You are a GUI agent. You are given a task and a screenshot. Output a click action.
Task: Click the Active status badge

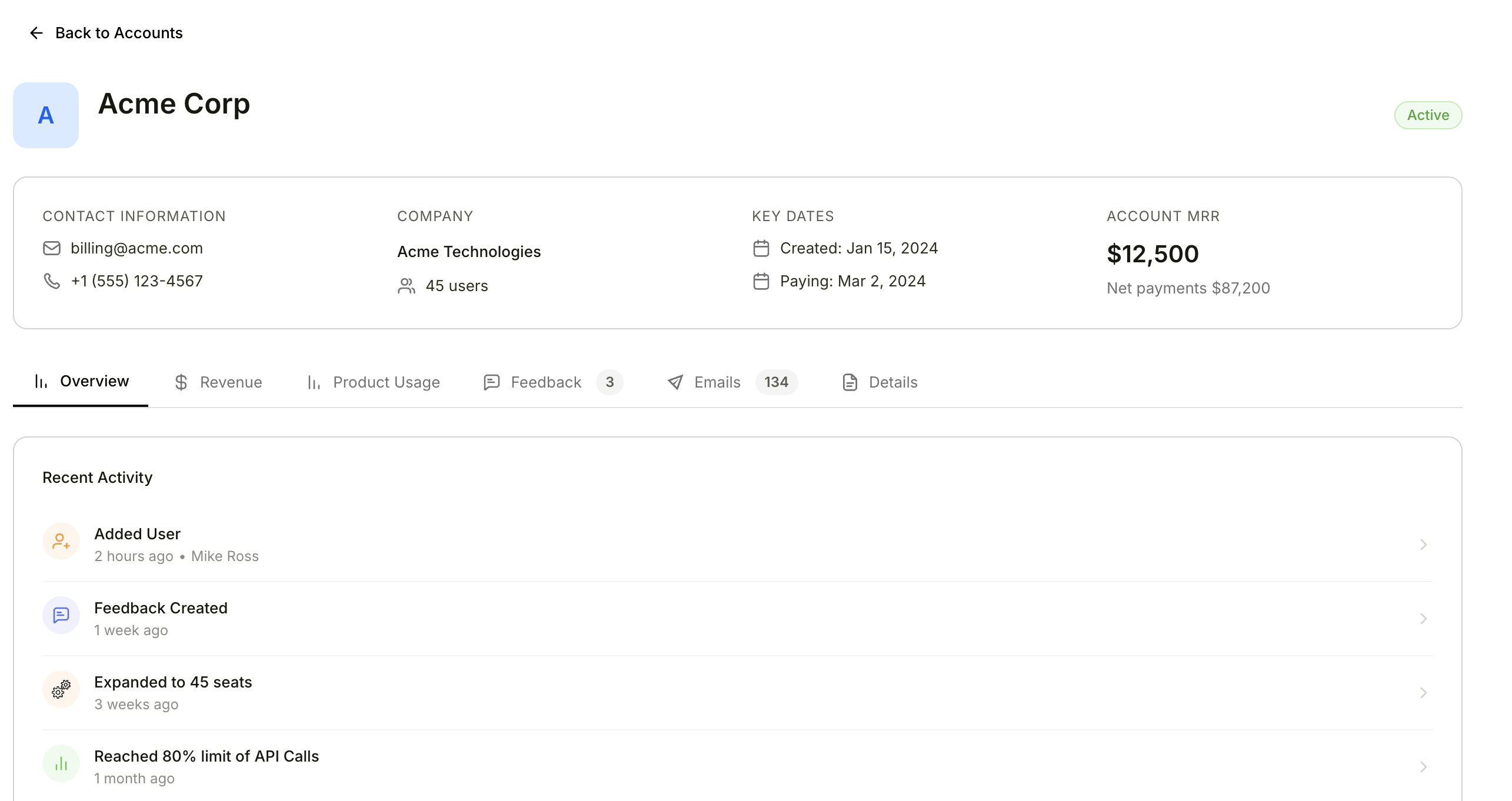1428,115
